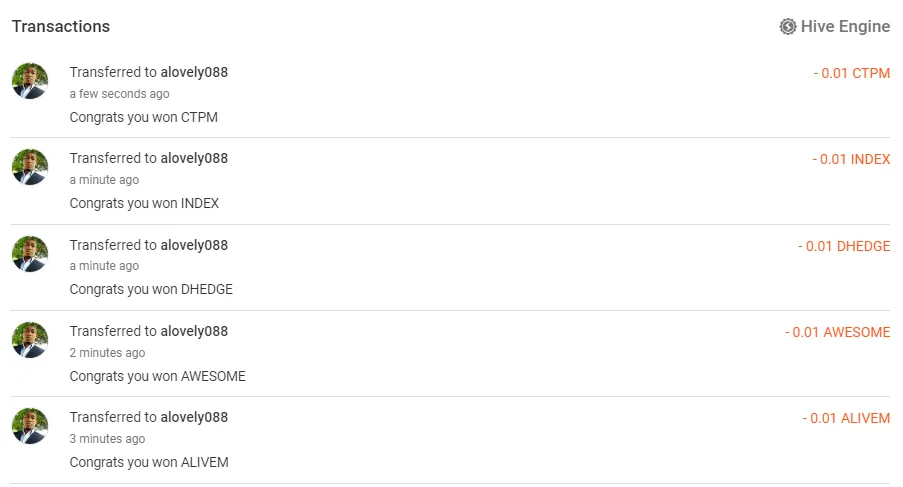This screenshot has width=903, height=487.
Task: Open alovely088 link in CTPM transaction
Action: (x=194, y=72)
